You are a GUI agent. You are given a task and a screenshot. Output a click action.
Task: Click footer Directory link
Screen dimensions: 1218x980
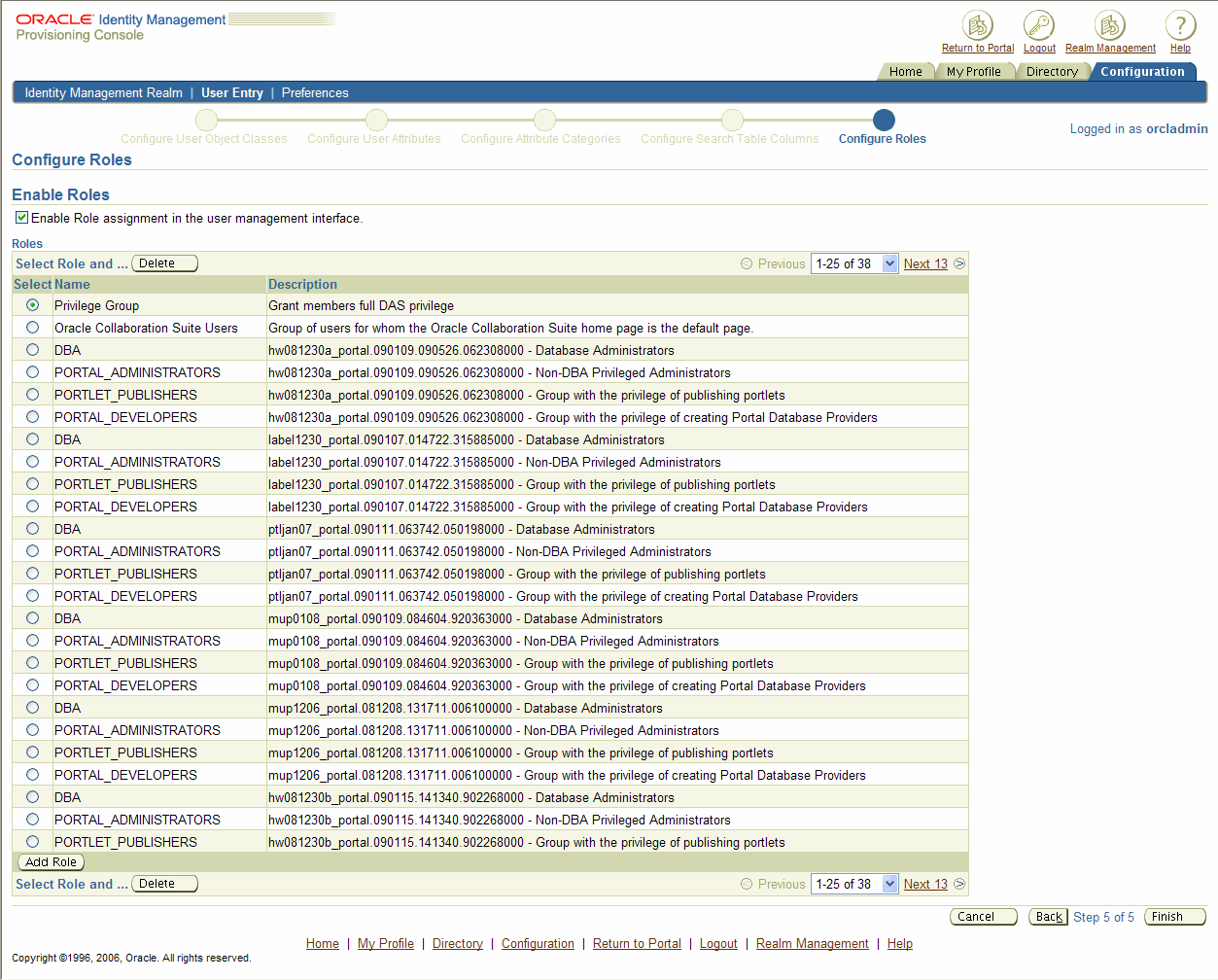tap(458, 943)
